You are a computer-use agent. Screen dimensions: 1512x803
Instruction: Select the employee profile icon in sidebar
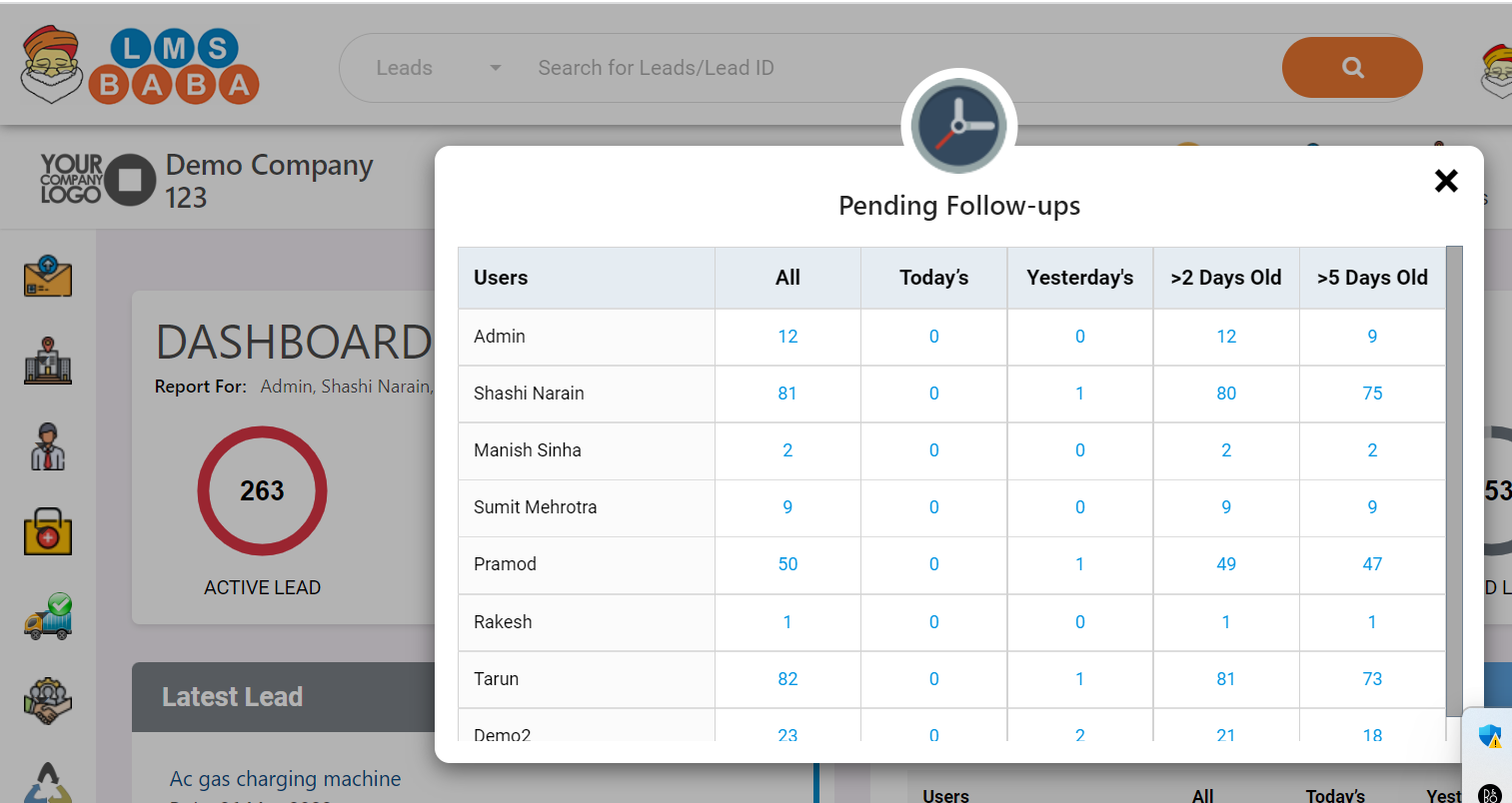coord(47,446)
